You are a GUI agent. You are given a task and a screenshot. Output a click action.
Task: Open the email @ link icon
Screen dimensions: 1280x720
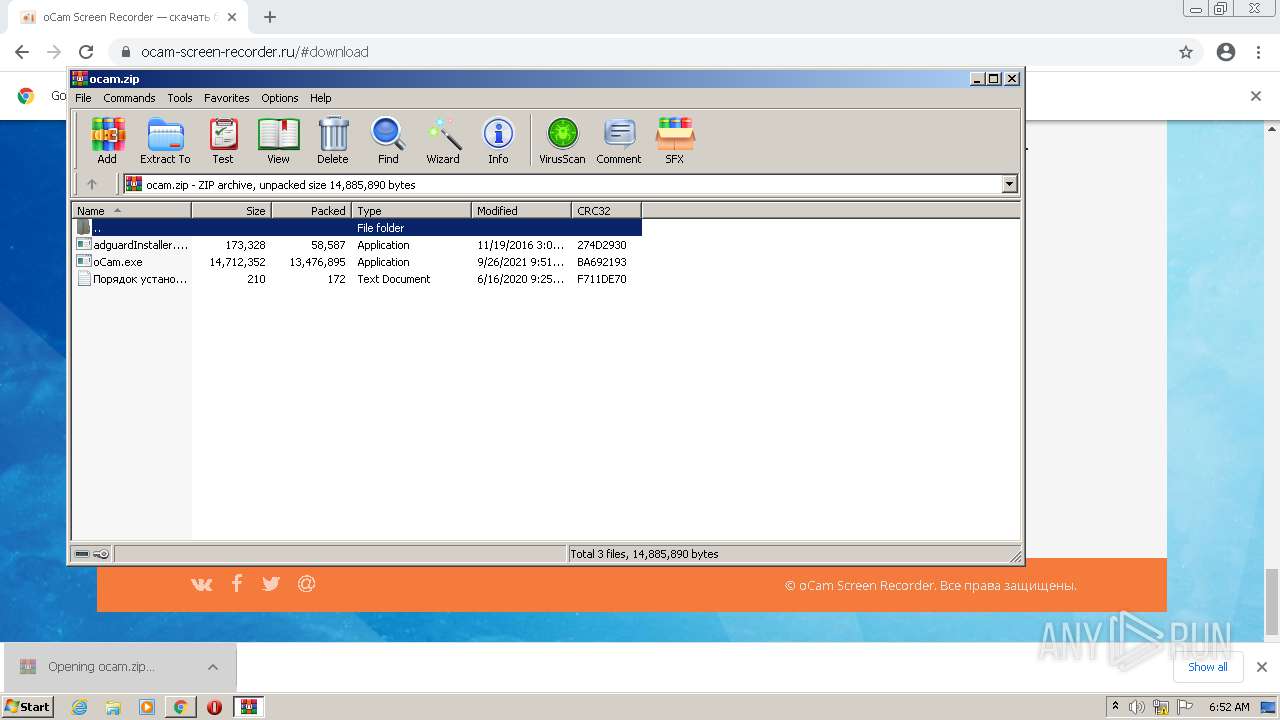pos(307,583)
